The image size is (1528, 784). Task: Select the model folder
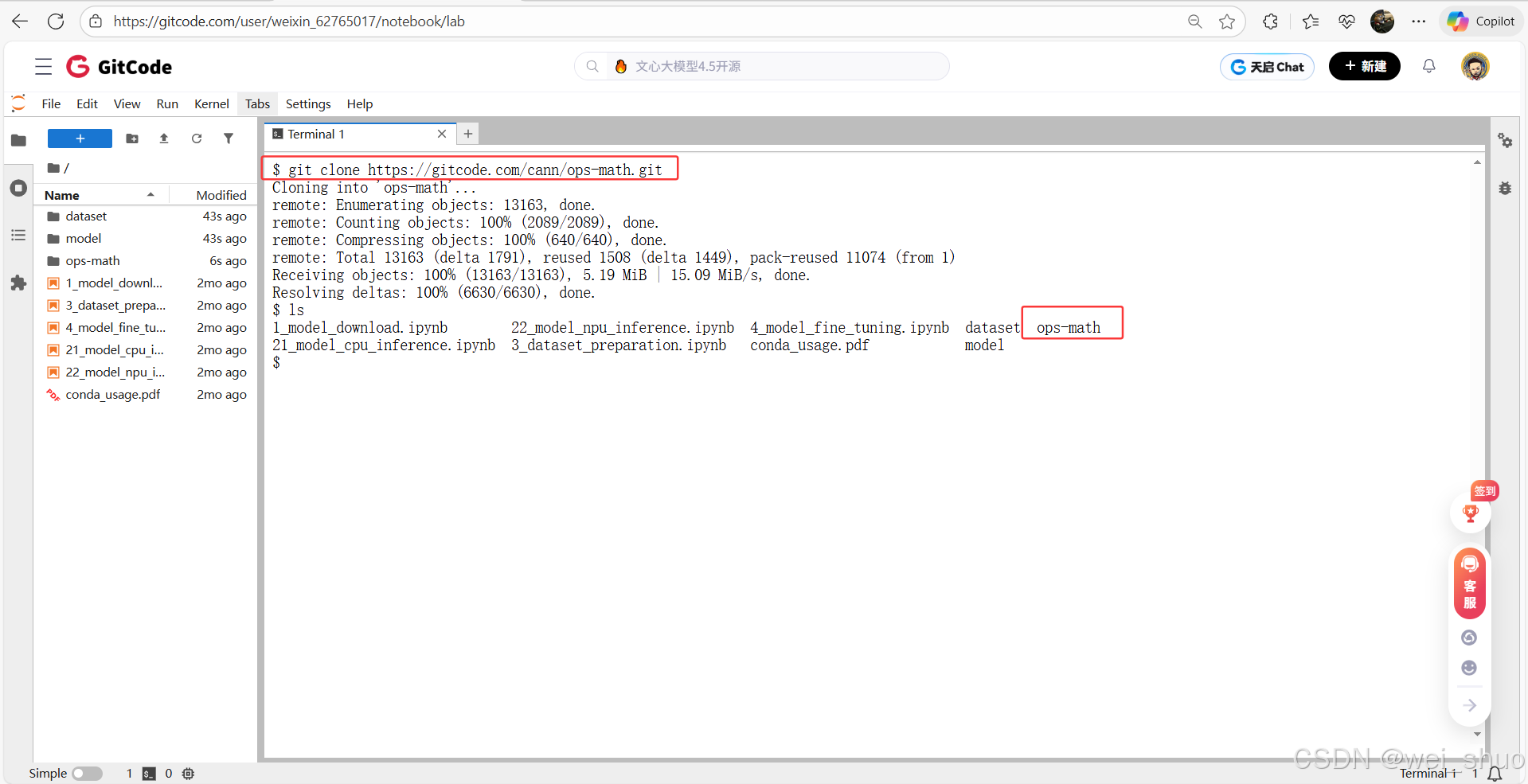point(147,239)
